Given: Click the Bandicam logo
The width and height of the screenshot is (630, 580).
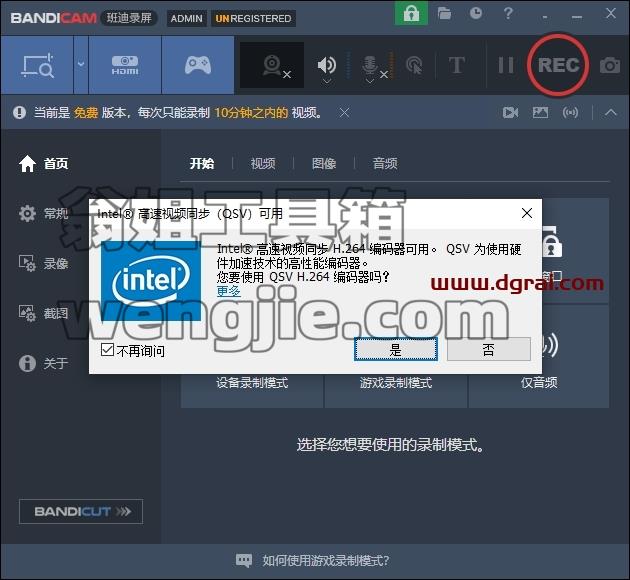Looking at the screenshot, I should [x=53, y=18].
